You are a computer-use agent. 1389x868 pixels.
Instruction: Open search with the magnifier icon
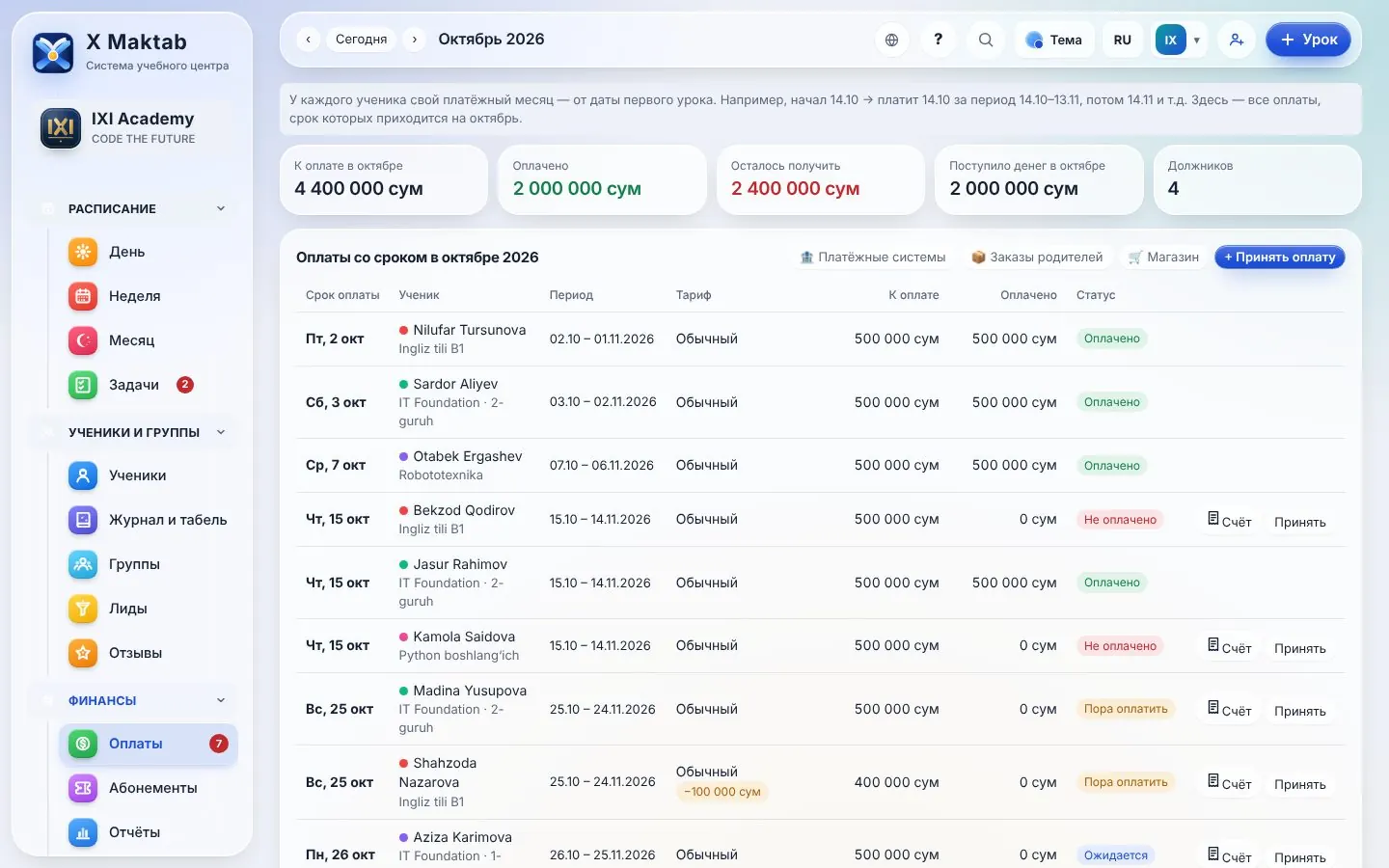point(985,40)
